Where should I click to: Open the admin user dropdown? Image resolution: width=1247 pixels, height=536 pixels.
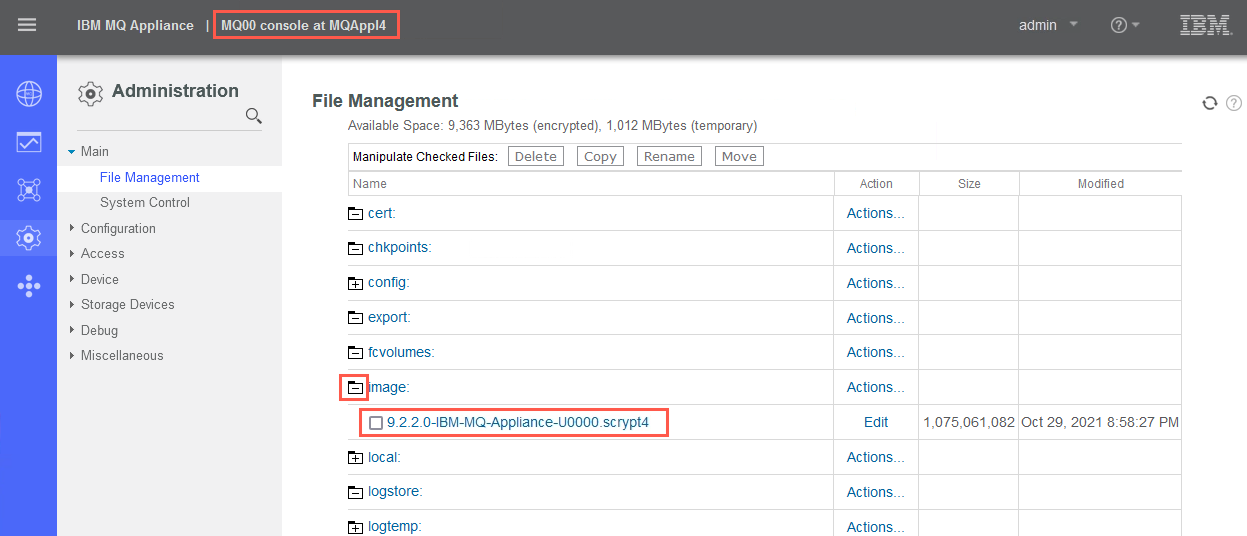(1048, 25)
